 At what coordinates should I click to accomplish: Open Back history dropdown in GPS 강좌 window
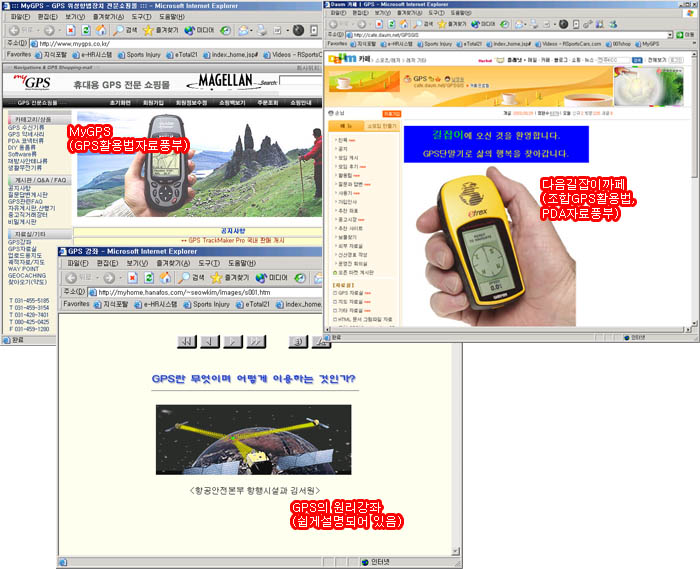99,277
